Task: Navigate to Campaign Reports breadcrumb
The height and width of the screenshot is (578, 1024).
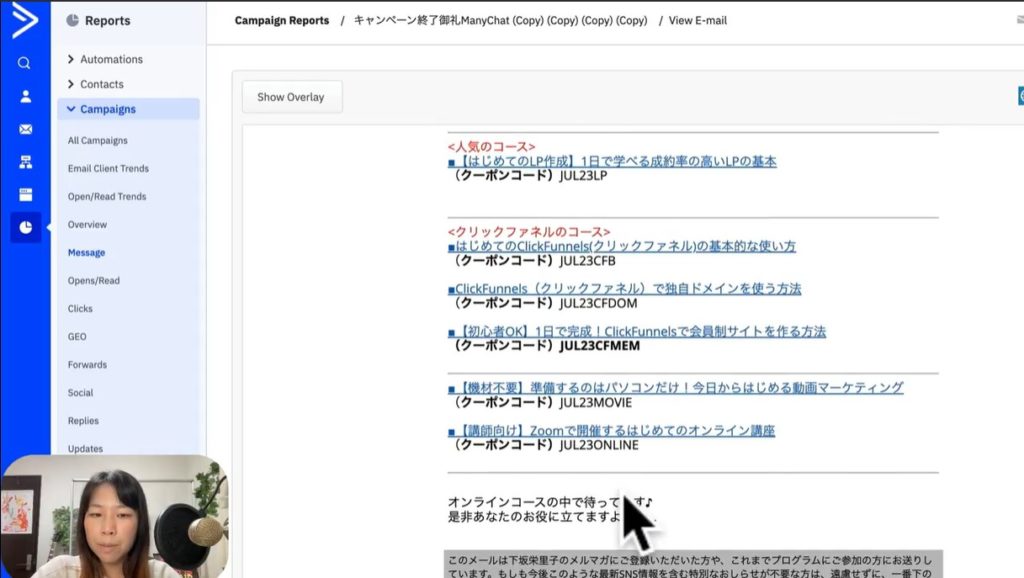Action: 281,21
